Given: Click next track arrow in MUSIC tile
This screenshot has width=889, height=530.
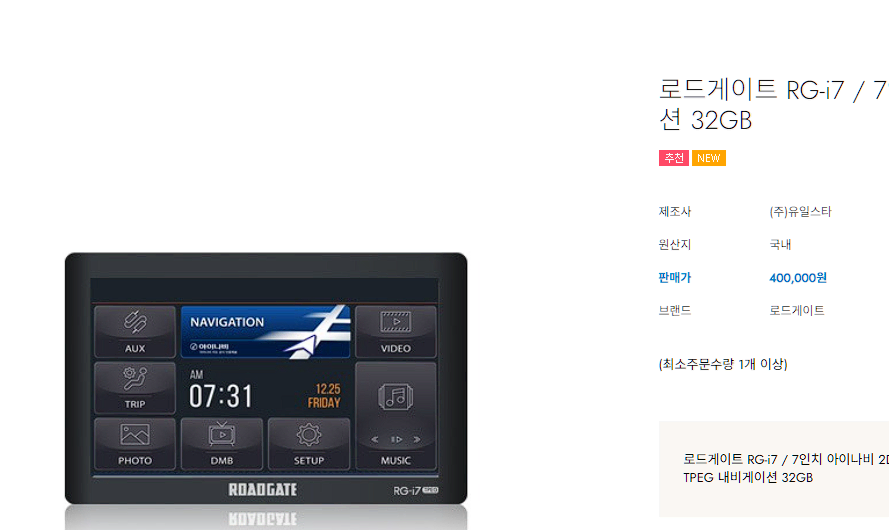Looking at the screenshot, I should 417,439.
